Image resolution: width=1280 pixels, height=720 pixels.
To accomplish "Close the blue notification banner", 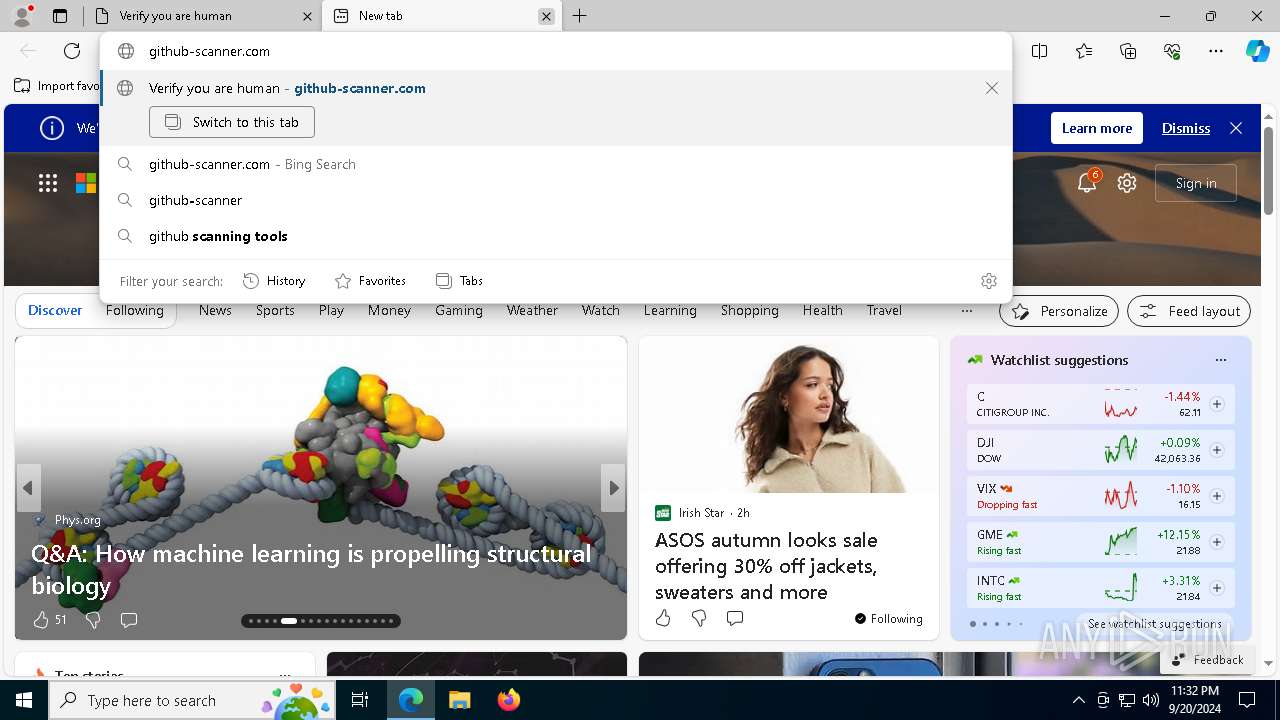I will click(x=1236, y=128).
